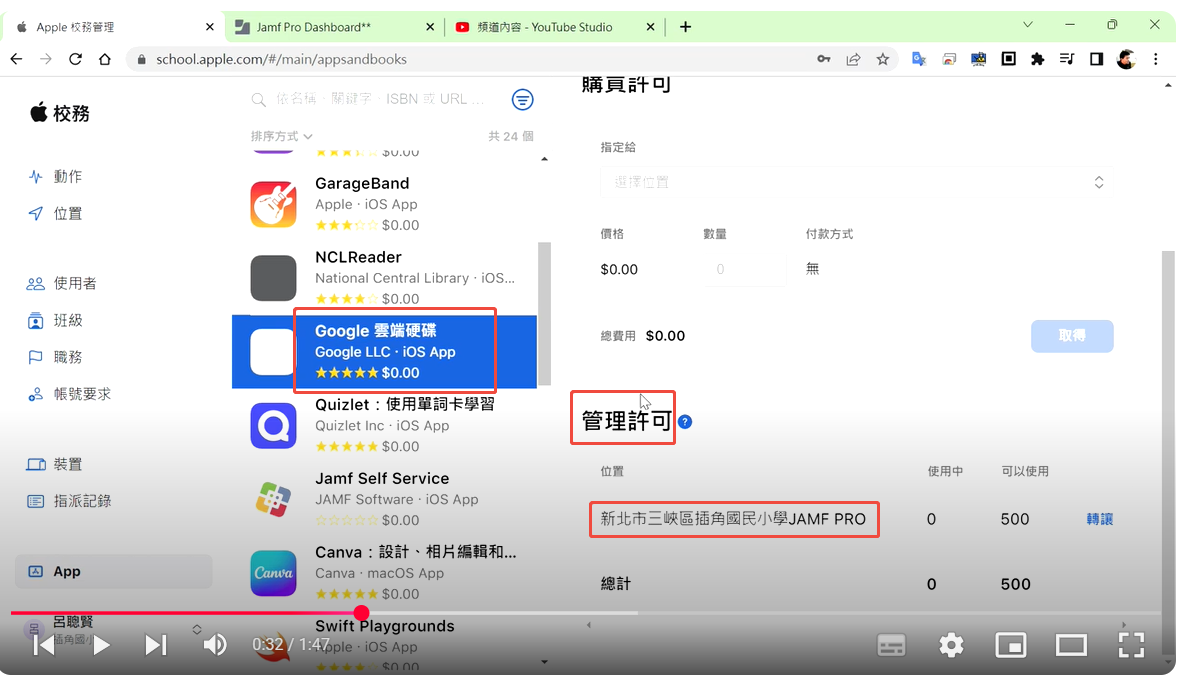Open tab search chevron
The height and width of the screenshot is (678, 1182).
pos(1027,25)
